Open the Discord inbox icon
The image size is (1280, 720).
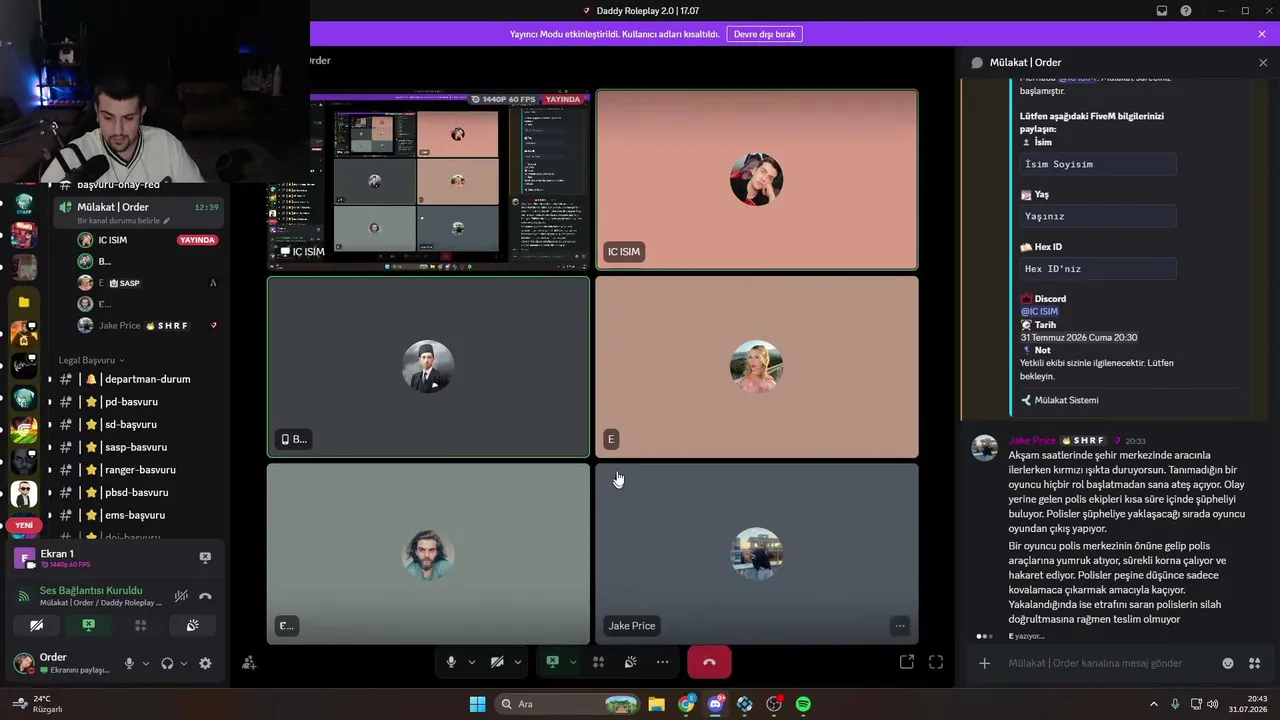1162,11
